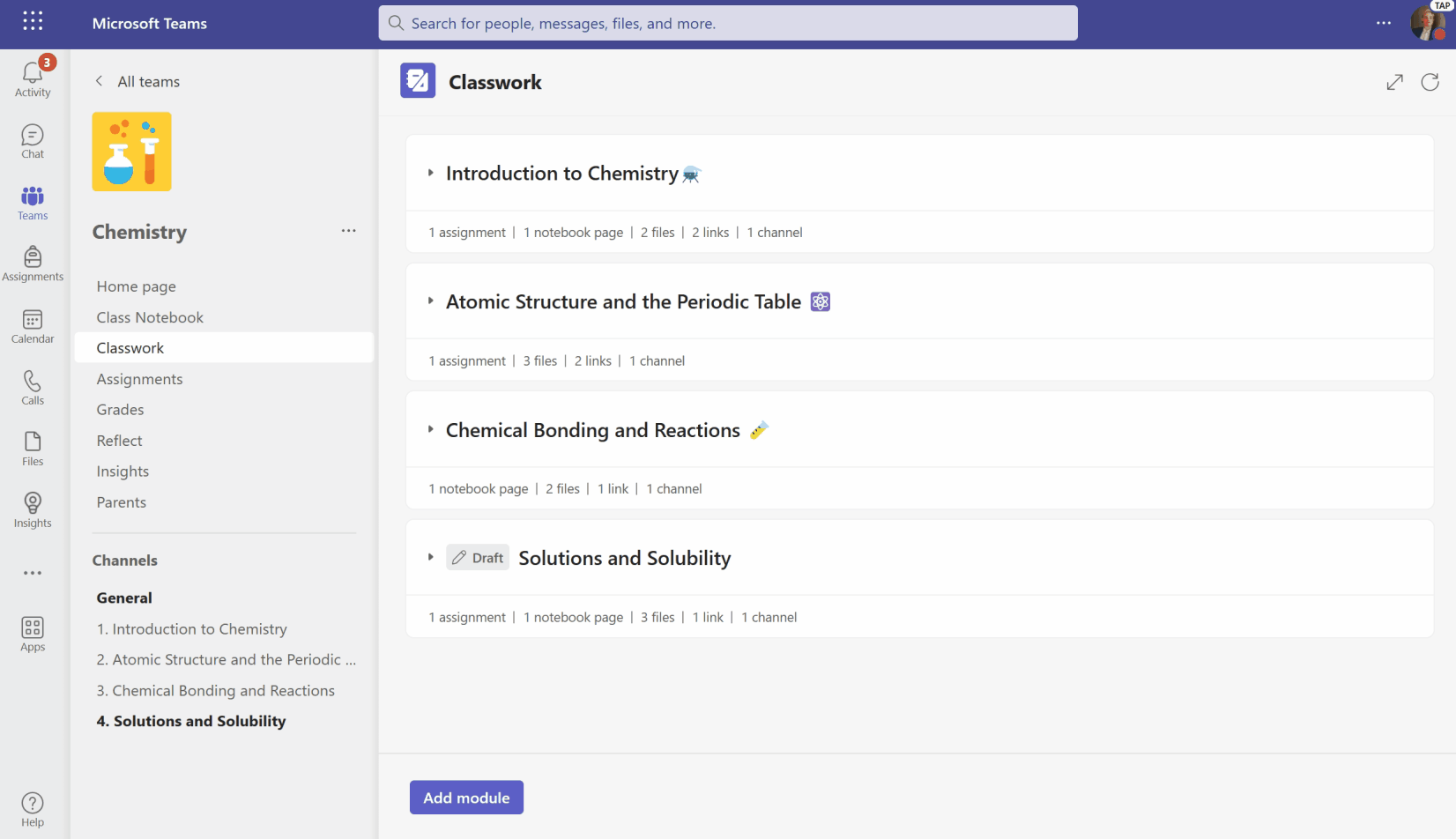The width and height of the screenshot is (1456, 839).
Task: Click the Help icon
Action: click(32, 807)
